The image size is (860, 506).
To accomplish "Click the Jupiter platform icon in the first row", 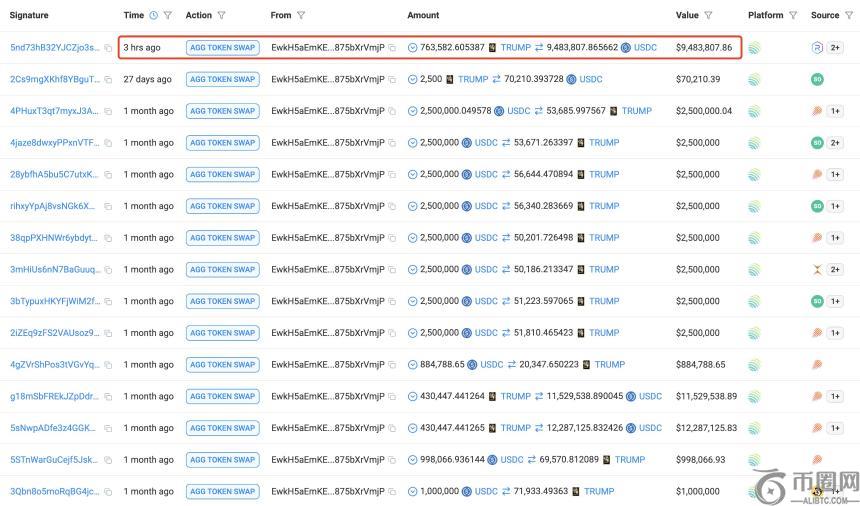I will (754, 48).
